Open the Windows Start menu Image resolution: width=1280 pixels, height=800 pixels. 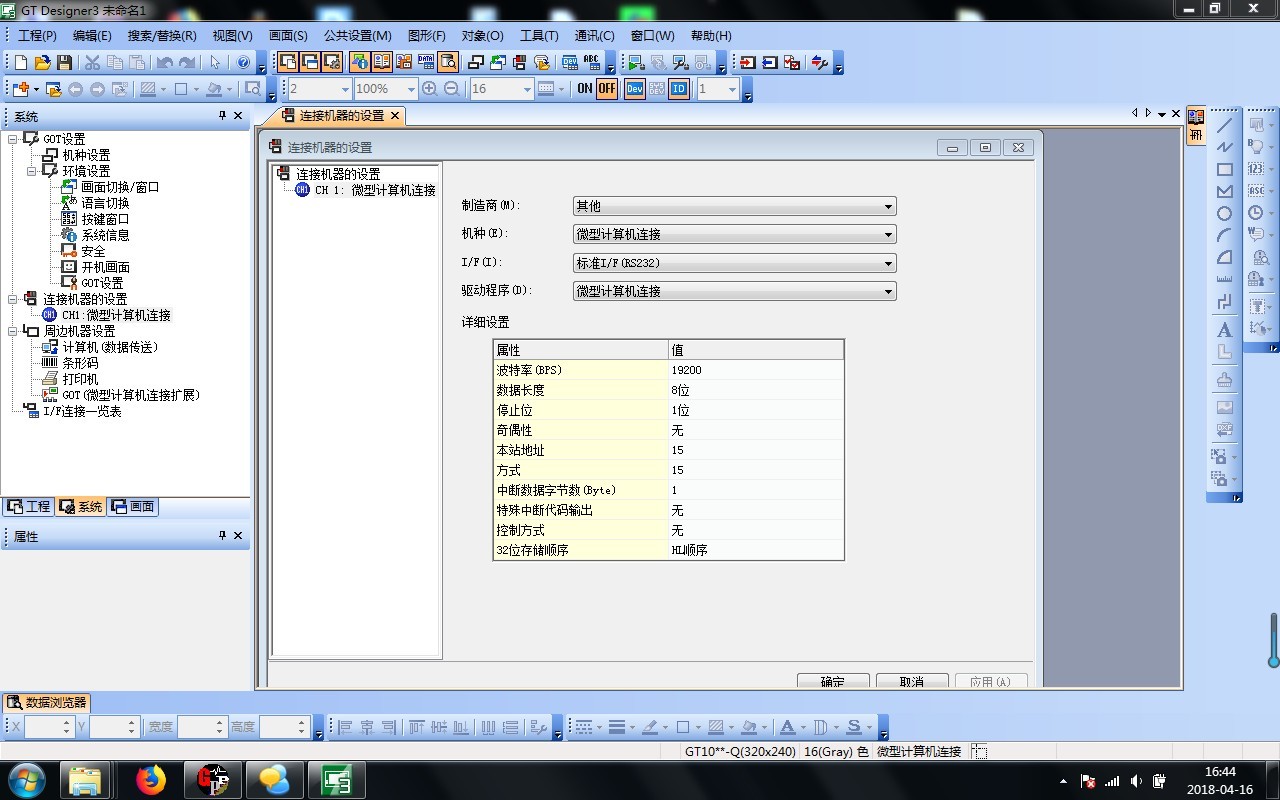click(x=26, y=780)
